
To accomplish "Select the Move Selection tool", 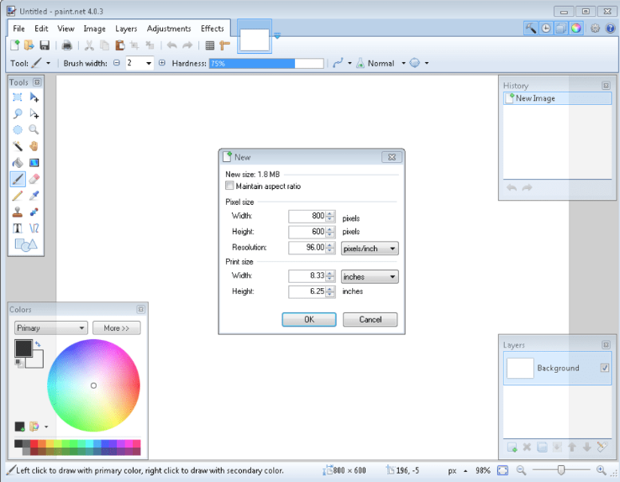I will pyautogui.click(x=34, y=114).
